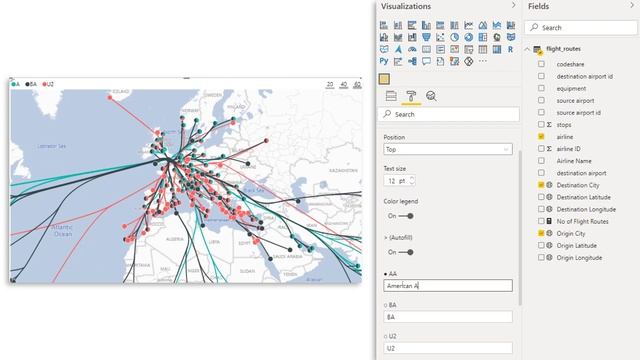
Task: Select the yellow custom Flow map visual
Action: 384,79
